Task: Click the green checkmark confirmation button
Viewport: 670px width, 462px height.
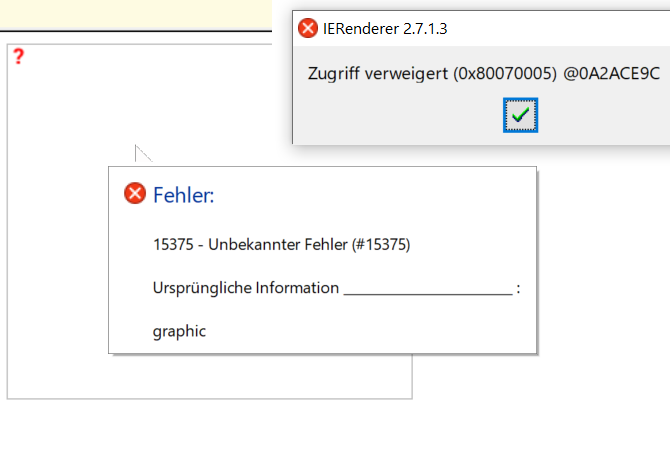Action: click(520, 115)
